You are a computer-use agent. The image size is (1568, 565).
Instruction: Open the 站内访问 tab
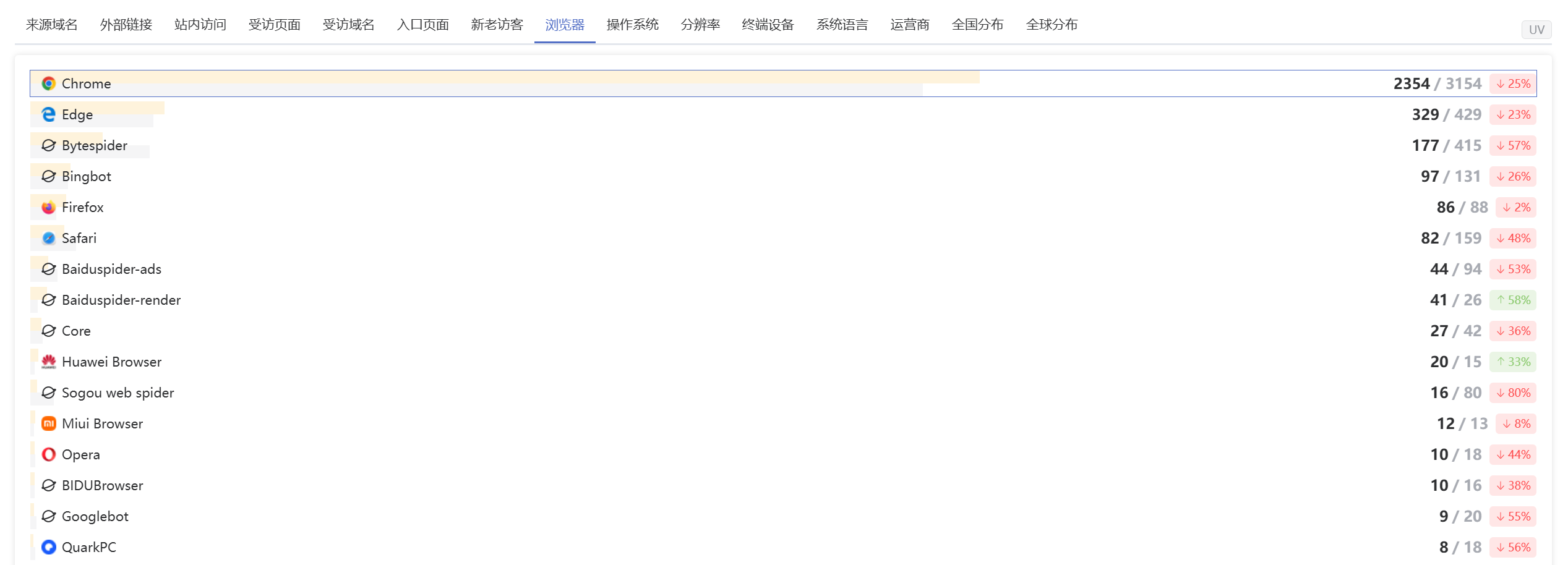[x=200, y=24]
